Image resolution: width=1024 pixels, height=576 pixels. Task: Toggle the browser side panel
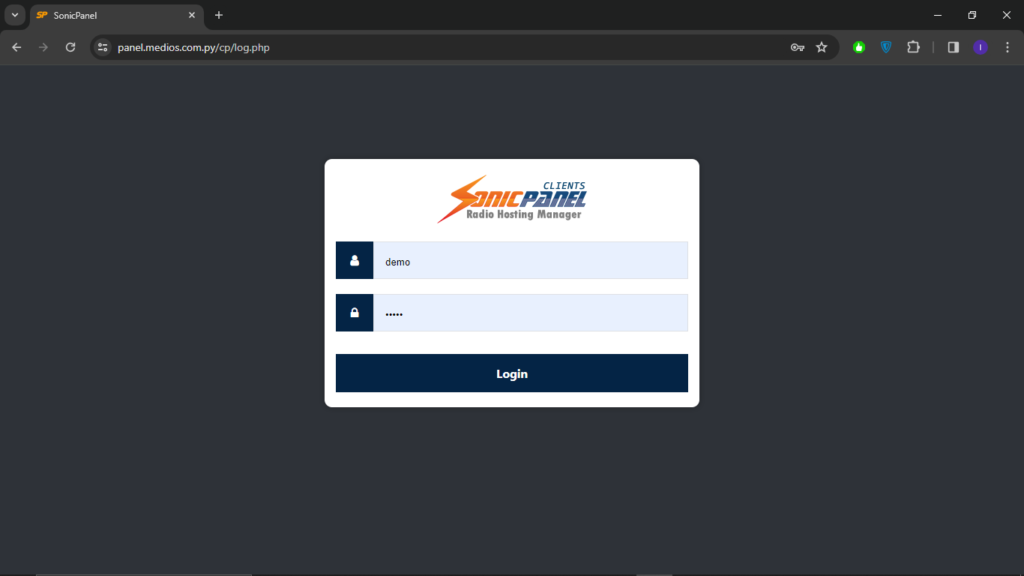953,47
